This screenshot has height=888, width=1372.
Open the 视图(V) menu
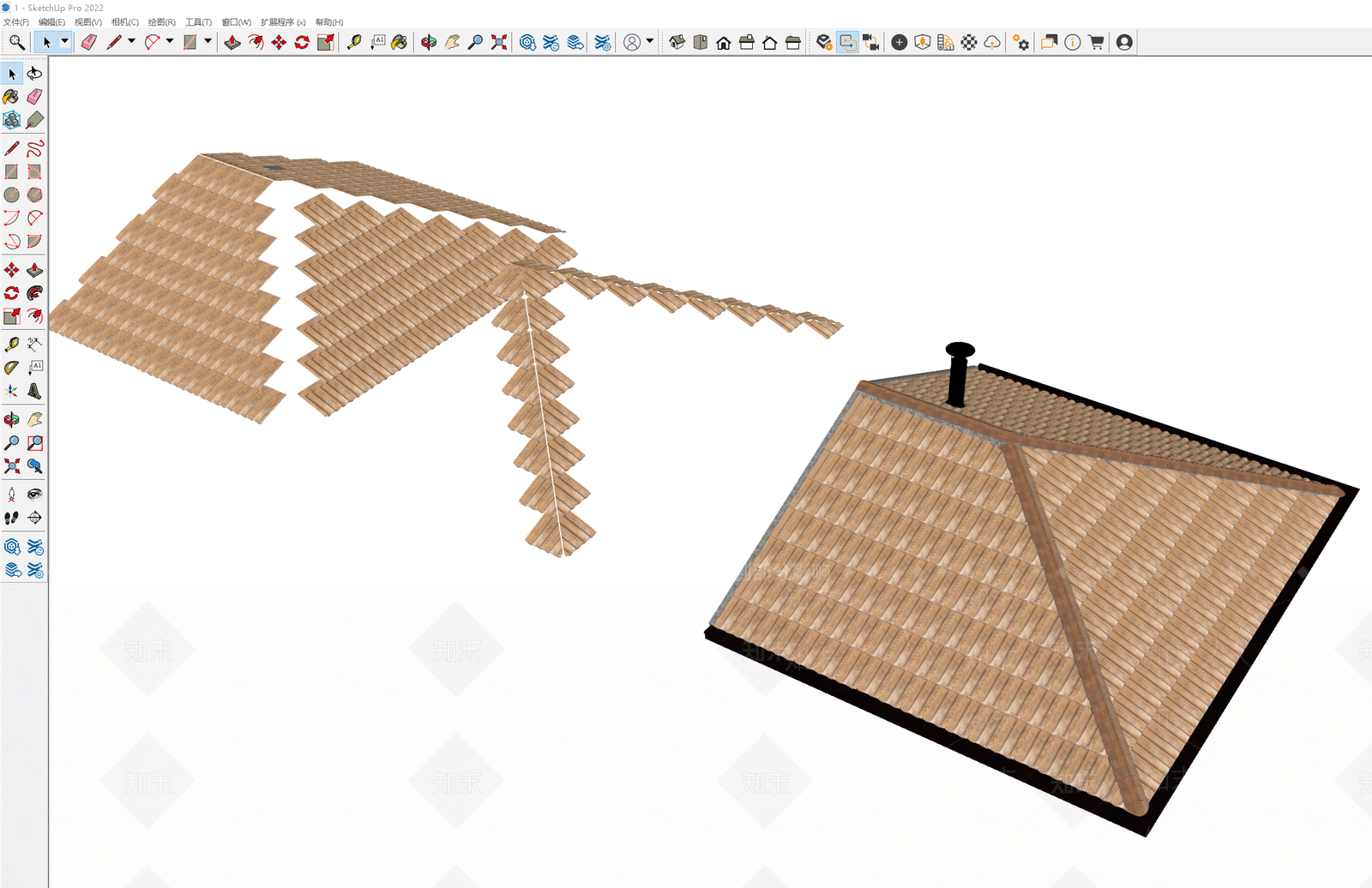click(x=88, y=22)
